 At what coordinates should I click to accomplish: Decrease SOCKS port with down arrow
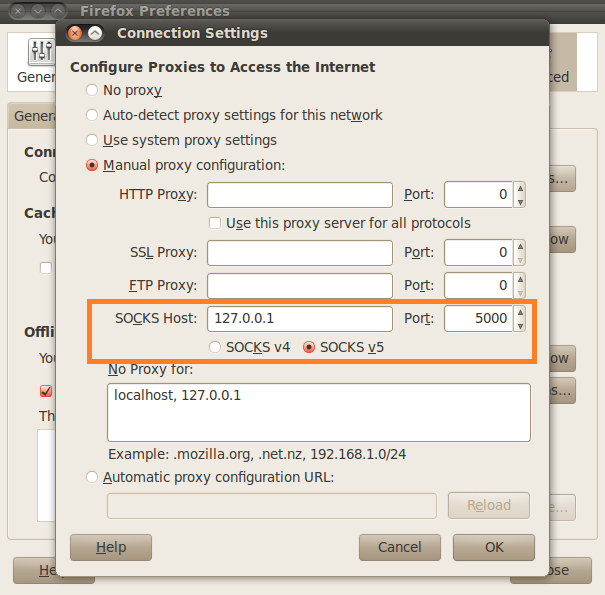520,326
